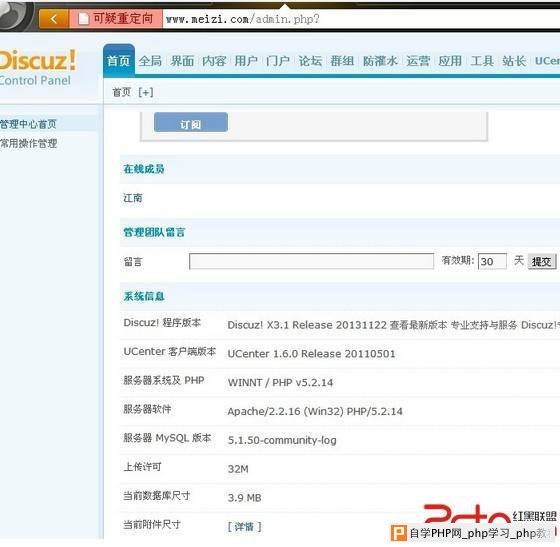
Task: Open 管理中心首页 in the sidebar
Action: pos(28,124)
